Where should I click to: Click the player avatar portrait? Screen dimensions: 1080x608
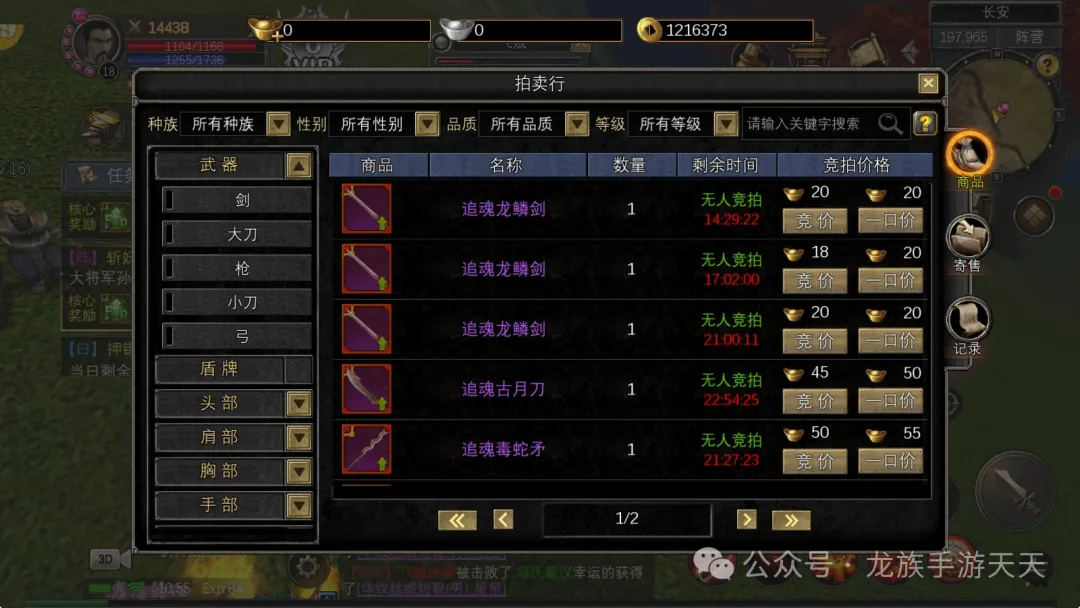(x=96, y=43)
